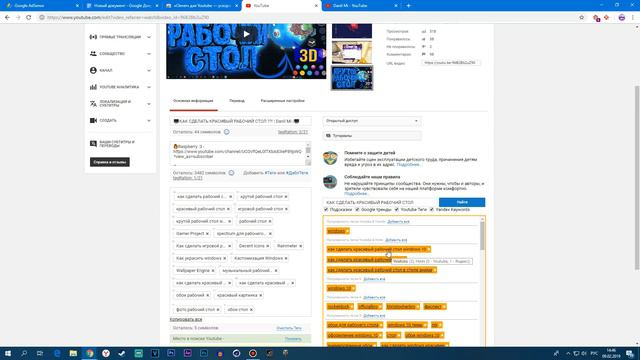Screen dimensions: 640x360
Task: Open the Открытый доступ privacy dropdown
Action: pyautogui.click(x=372, y=121)
